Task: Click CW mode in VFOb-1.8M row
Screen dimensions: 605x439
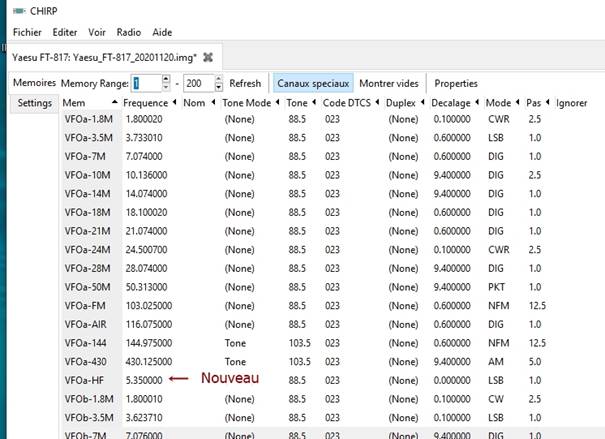Action: (496, 399)
